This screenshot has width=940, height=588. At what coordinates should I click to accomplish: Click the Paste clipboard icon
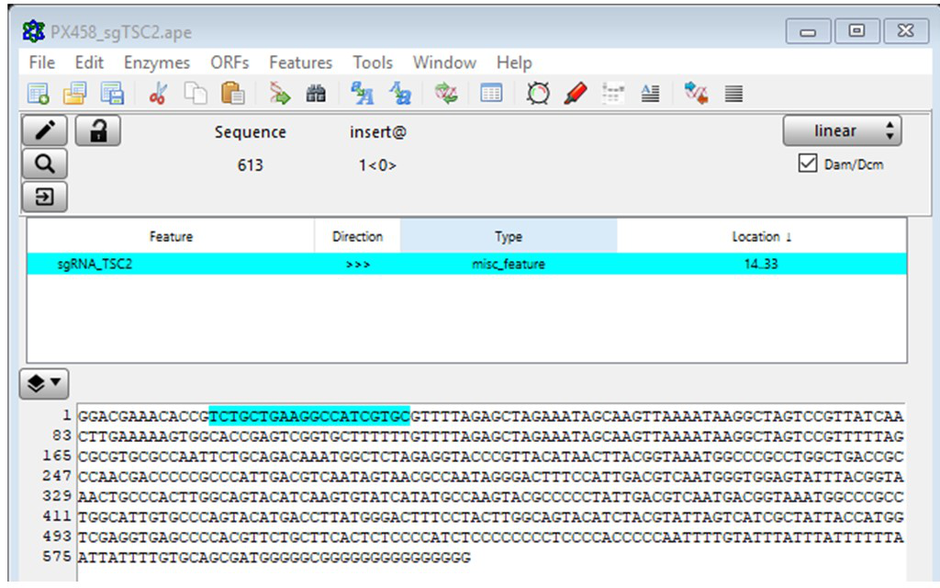(x=233, y=94)
